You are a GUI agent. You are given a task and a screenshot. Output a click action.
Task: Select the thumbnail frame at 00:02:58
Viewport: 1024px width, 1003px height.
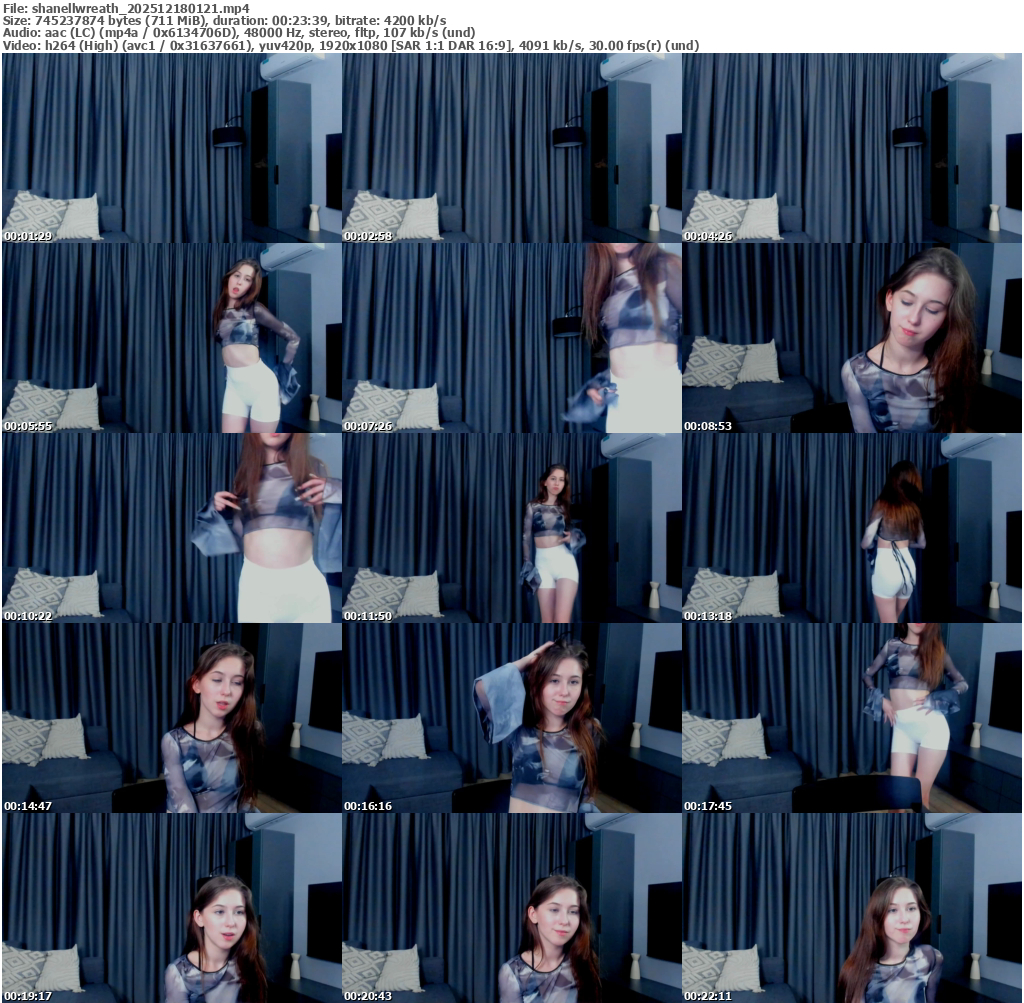[512, 148]
